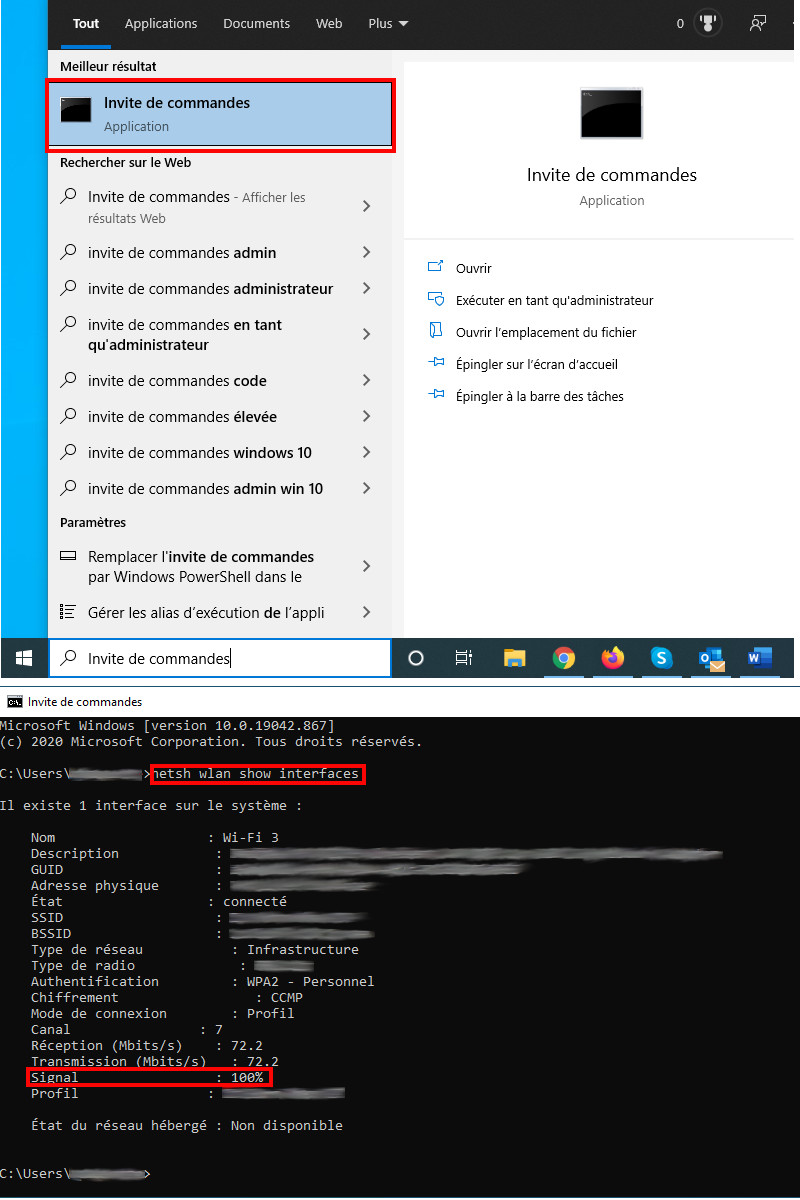Expand the Plus dropdown tab

(388, 23)
